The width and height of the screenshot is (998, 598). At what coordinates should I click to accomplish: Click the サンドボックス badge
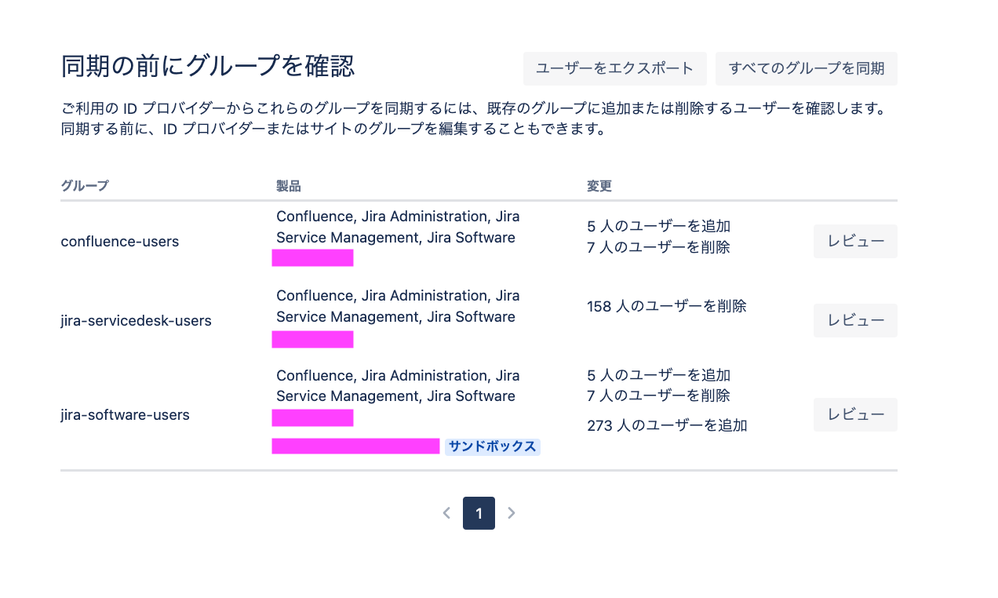[x=493, y=447]
